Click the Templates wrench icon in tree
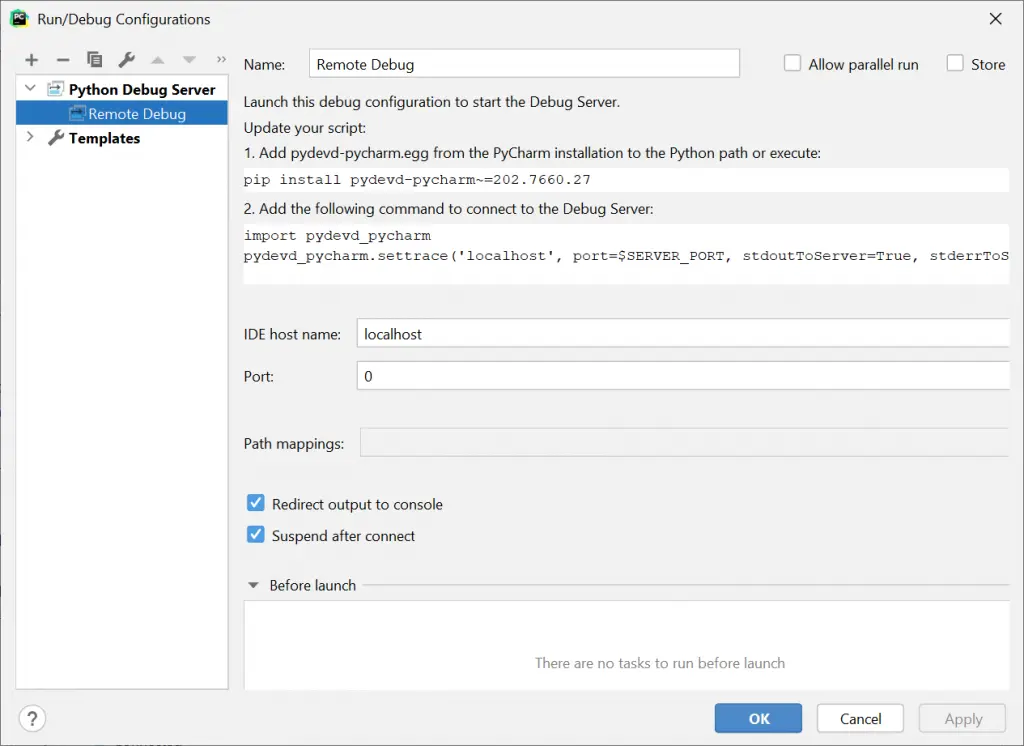Viewport: 1024px width, 746px height. point(56,138)
